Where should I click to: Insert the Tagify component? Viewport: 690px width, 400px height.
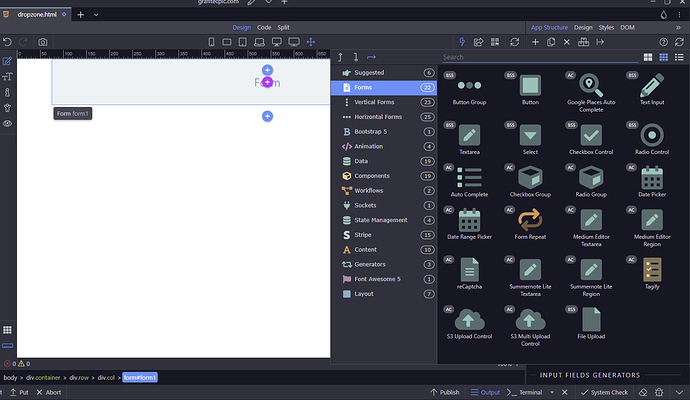click(x=652, y=274)
